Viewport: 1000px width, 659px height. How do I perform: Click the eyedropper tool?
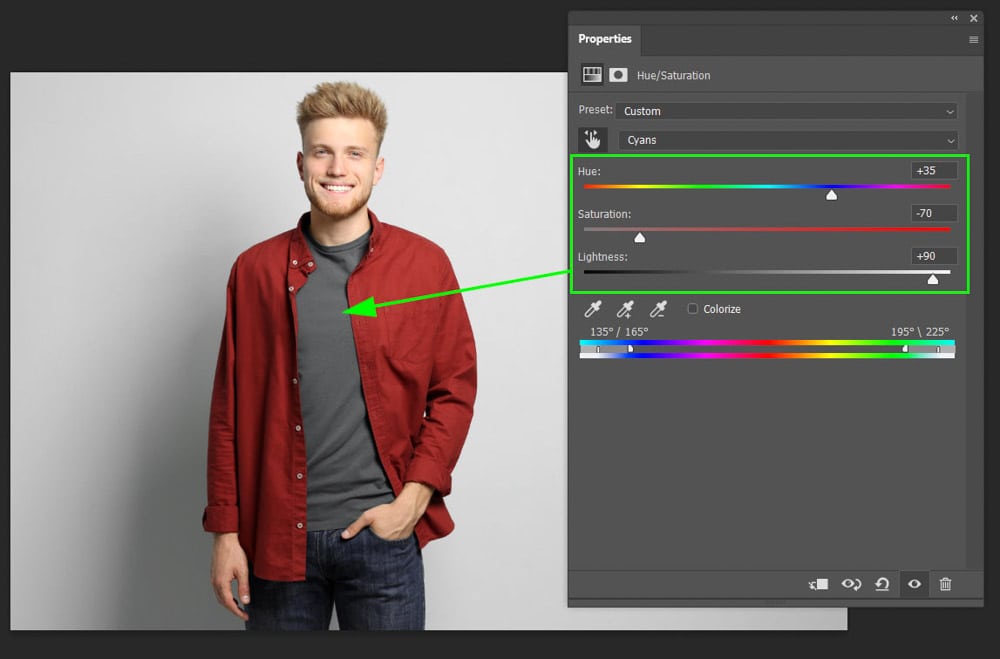point(593,310)
